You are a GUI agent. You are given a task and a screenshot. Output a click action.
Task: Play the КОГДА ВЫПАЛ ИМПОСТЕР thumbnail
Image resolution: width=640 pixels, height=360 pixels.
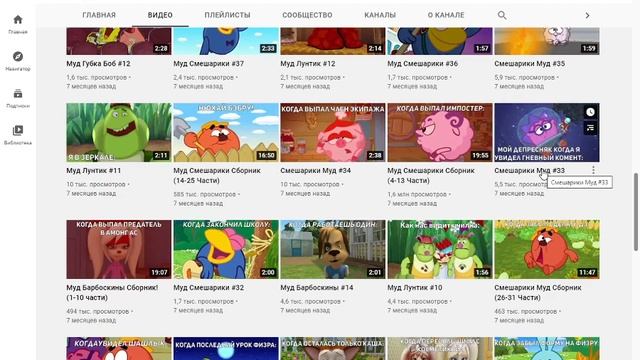pyautogui.click(x=440, y=132)
